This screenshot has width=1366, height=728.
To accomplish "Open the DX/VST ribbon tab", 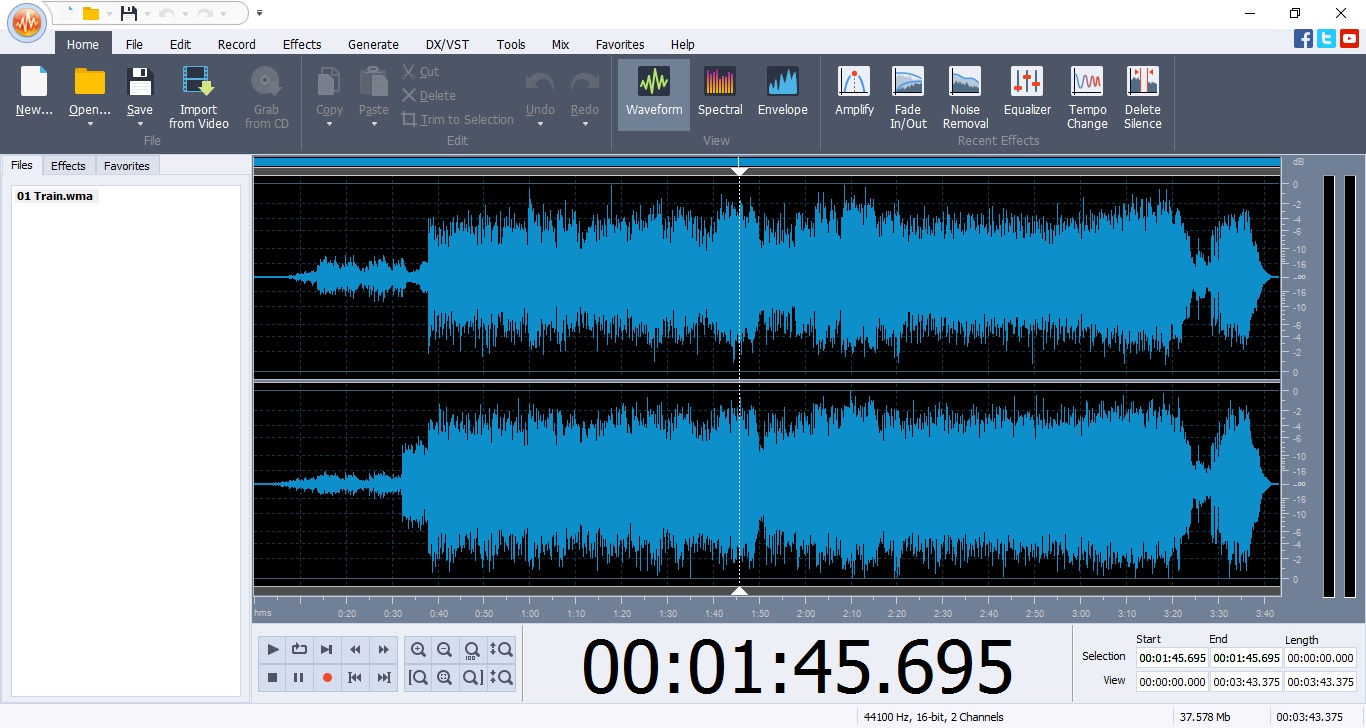I will [447, 44].
